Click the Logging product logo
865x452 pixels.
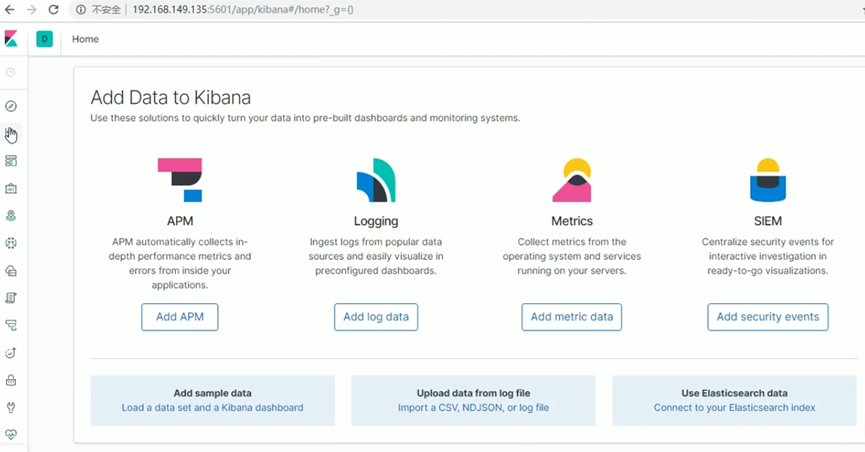point(376,180)
